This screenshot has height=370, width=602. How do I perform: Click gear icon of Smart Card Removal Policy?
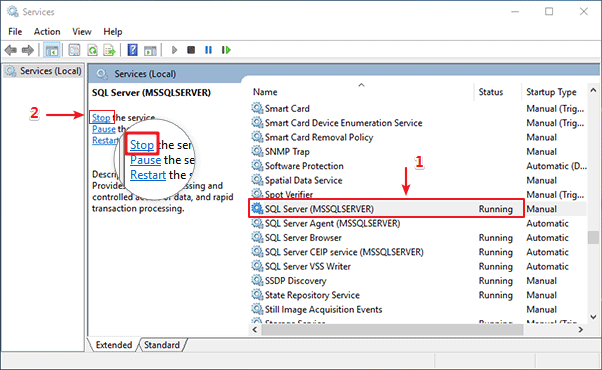coord(257,137)
